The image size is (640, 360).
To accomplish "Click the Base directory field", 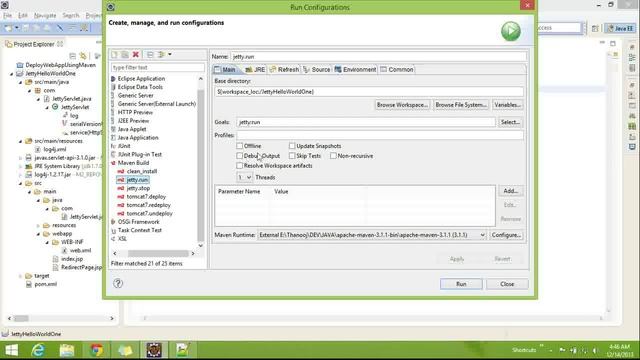I will pos(369,92).
